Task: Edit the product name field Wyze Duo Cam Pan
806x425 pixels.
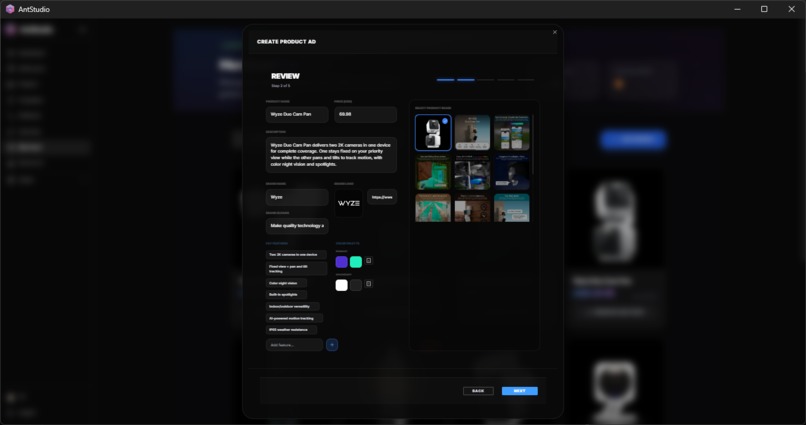Action: coord(297,114)
